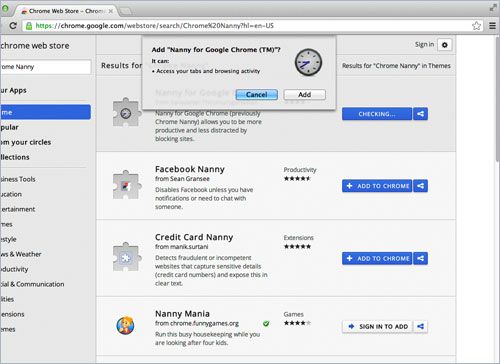500x364 pixels.
Task: Click the Extensions label for Credit Card Nanny
Action: pyautogui.click(x=299, y=238)
